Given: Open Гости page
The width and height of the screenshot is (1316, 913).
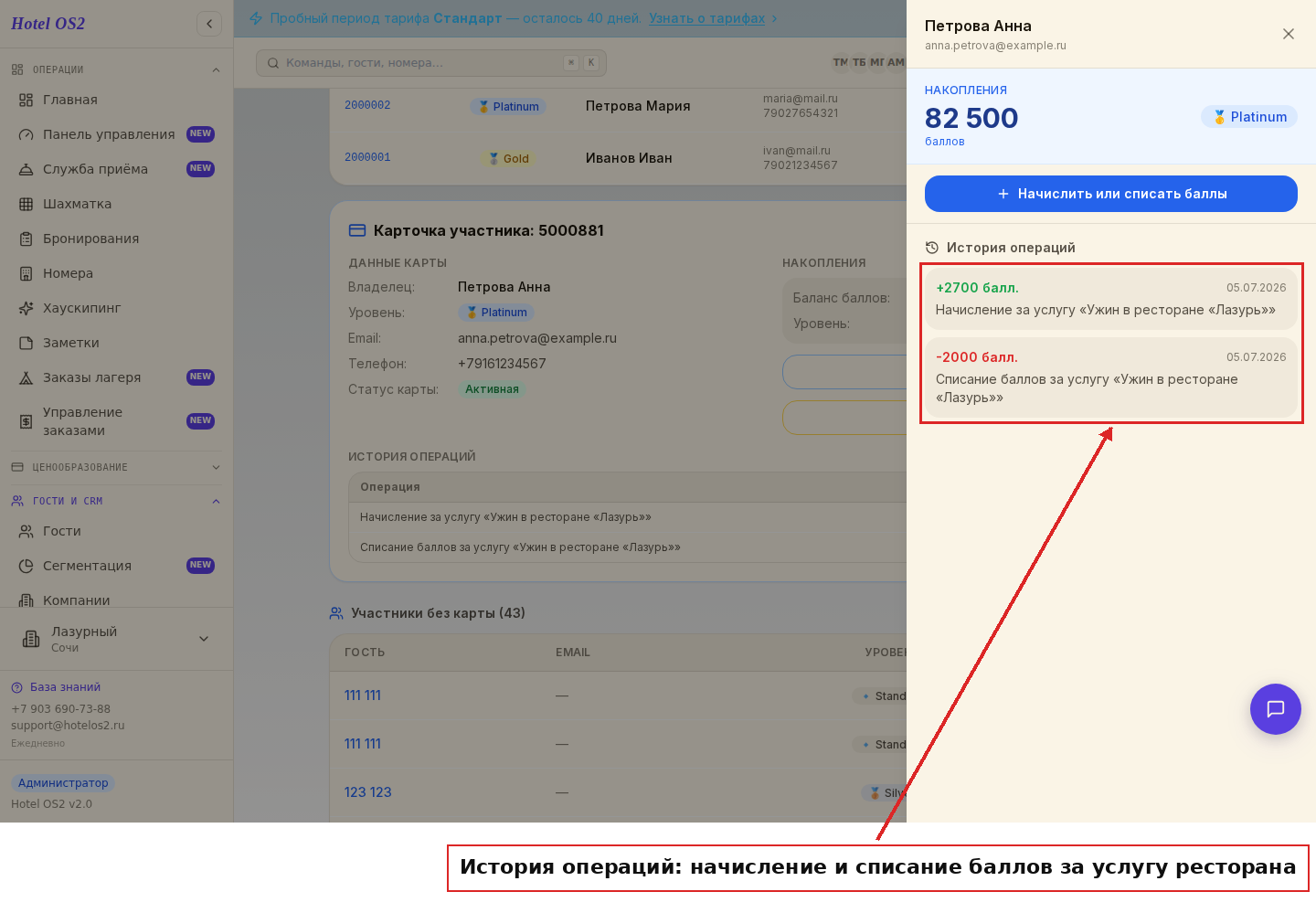Looking at the screenshot, I should tap(116, 531).
